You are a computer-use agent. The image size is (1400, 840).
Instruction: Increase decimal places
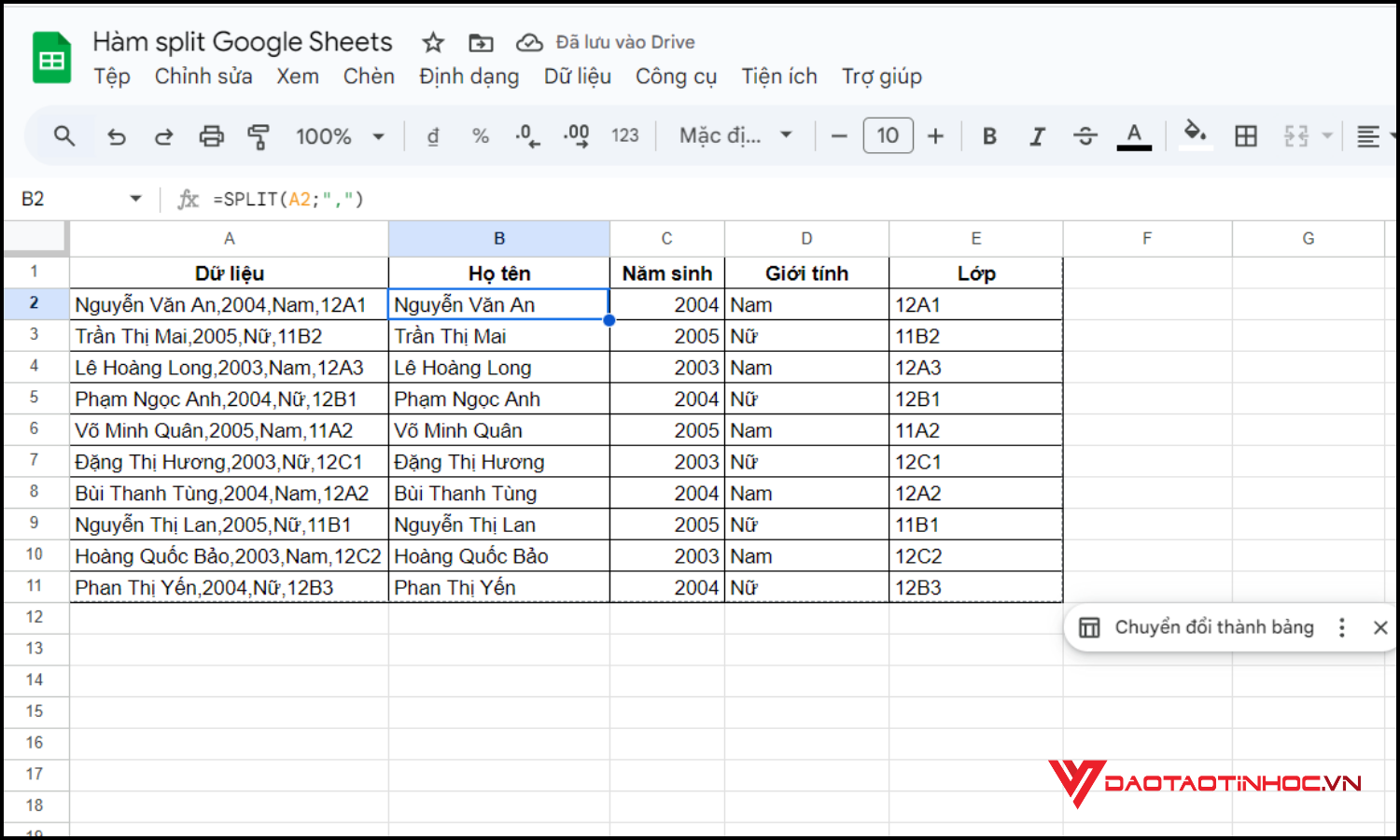(576, 136)
